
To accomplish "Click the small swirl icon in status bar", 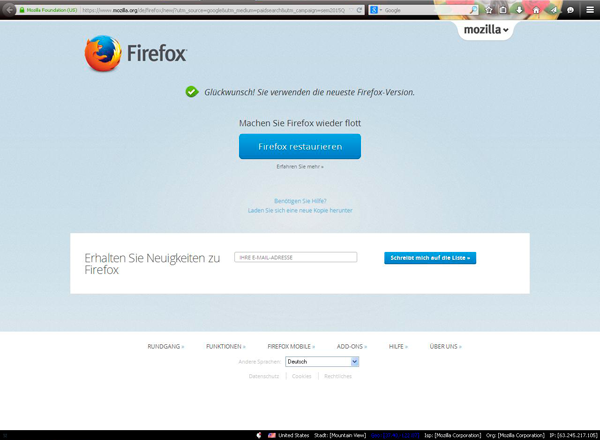I will (x=259, y=435).
